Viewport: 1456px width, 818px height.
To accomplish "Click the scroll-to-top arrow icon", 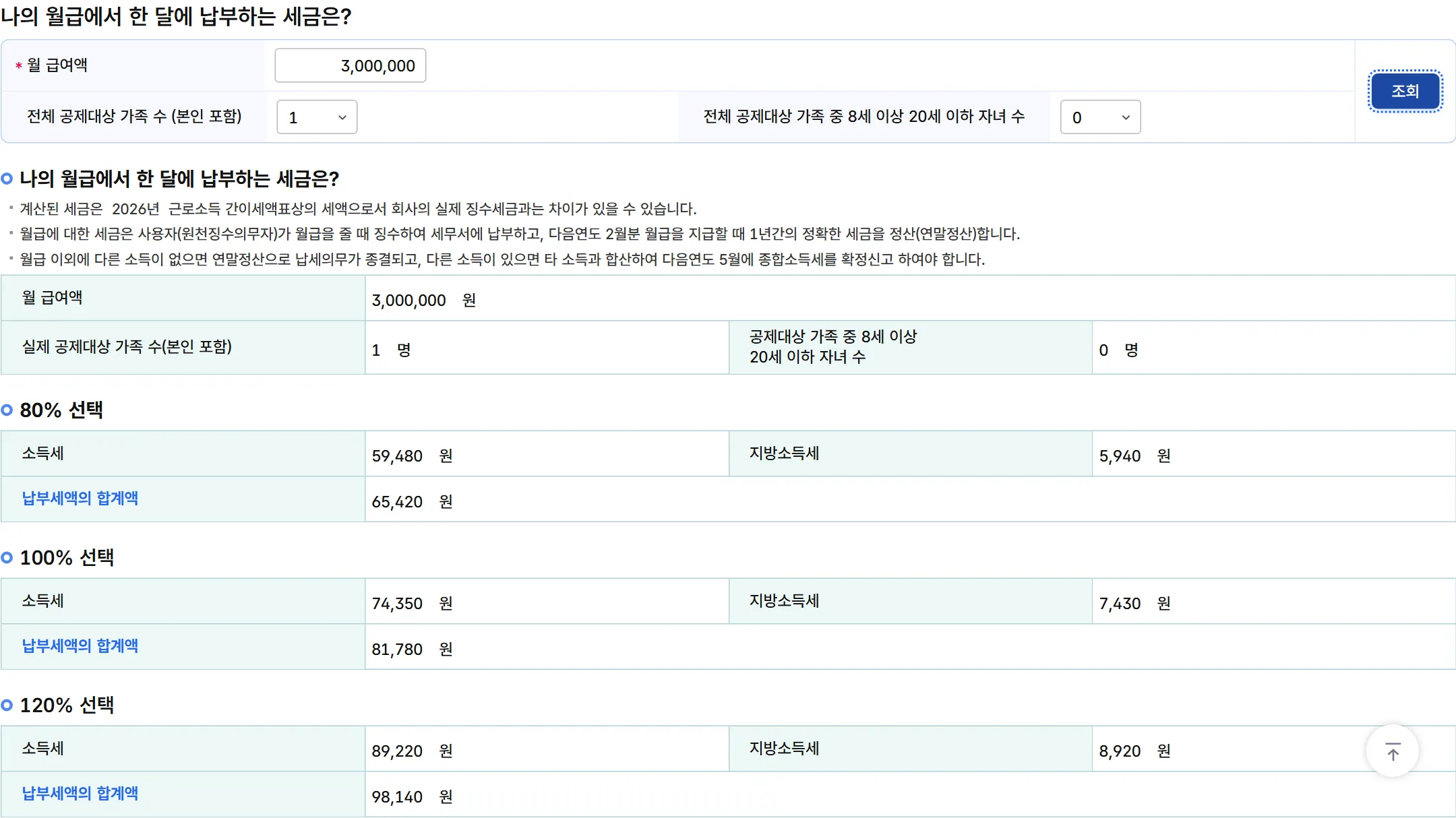I will pos(1393,751).
